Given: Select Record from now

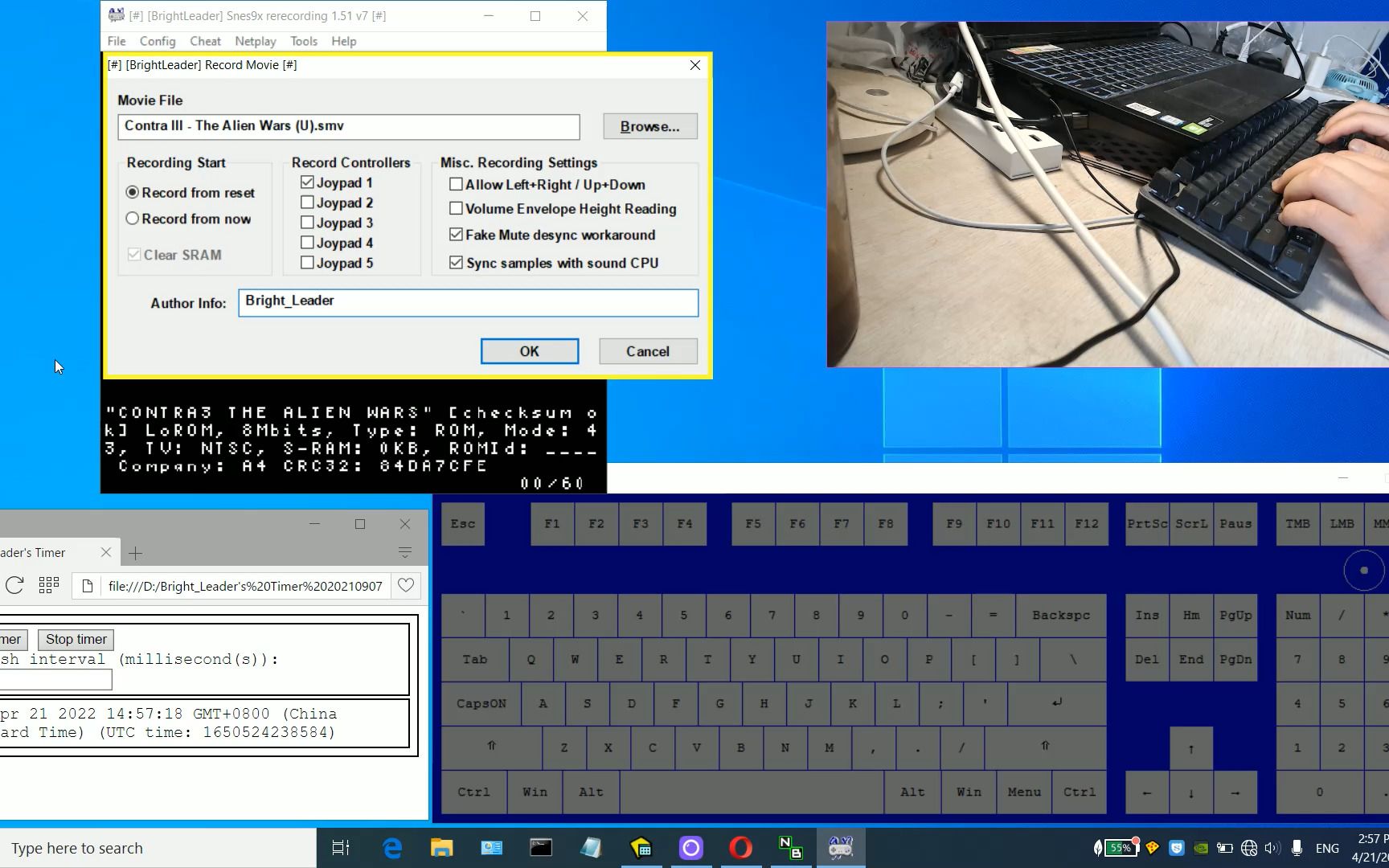Looking at the screenshot, I should pos(188,219).
